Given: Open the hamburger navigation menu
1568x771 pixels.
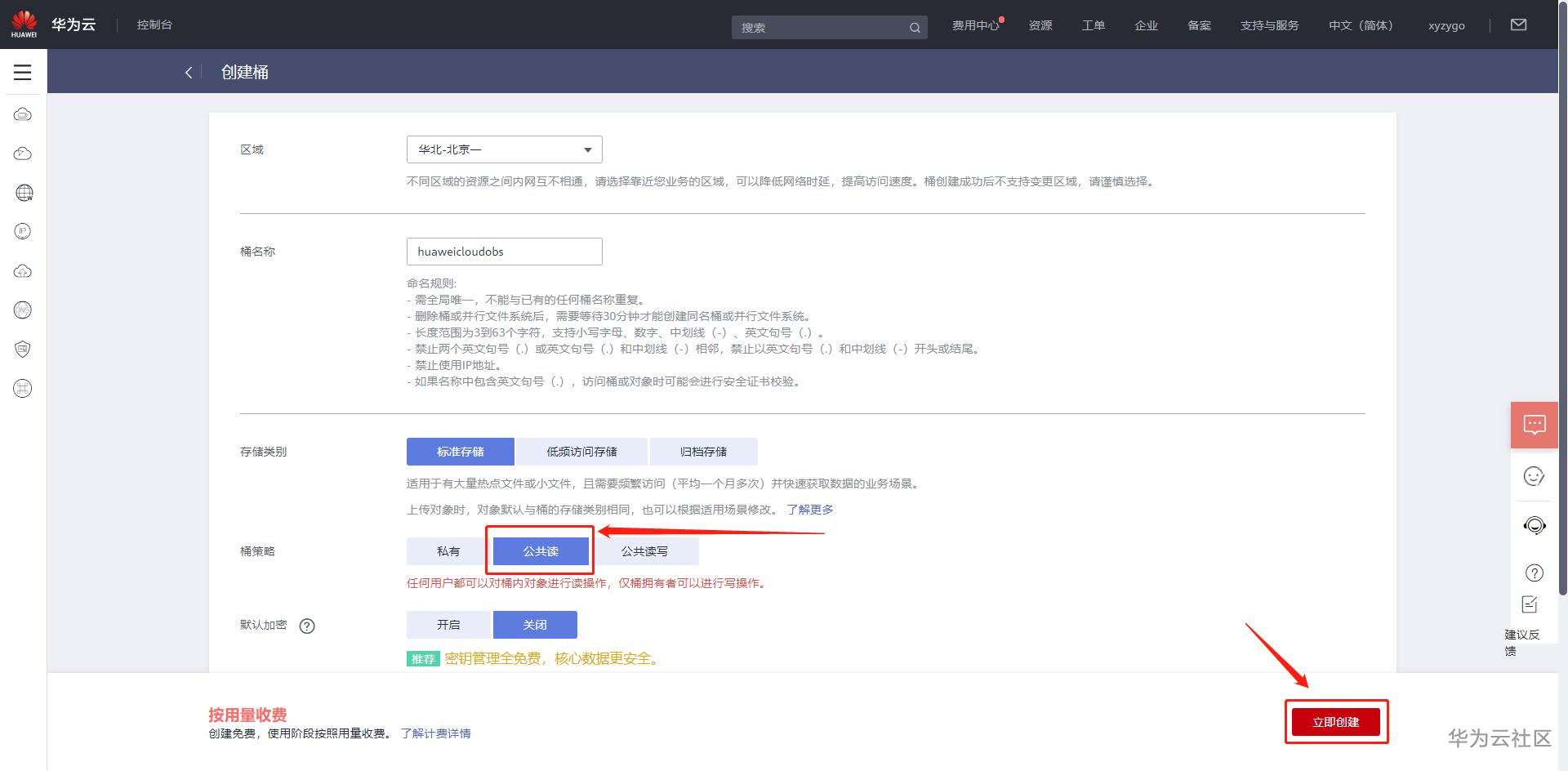Looking at the screenshot, I should [23, 72].
